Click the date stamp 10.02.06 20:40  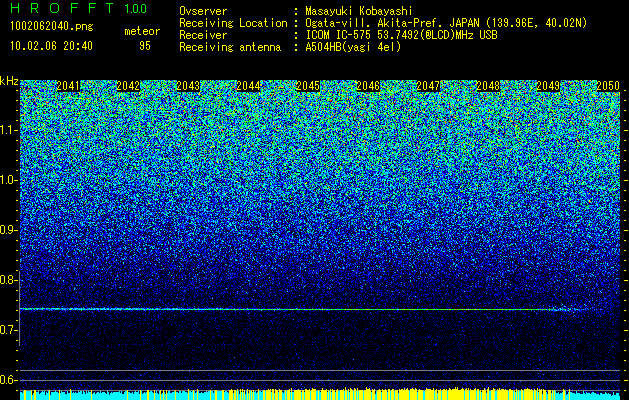51,46
